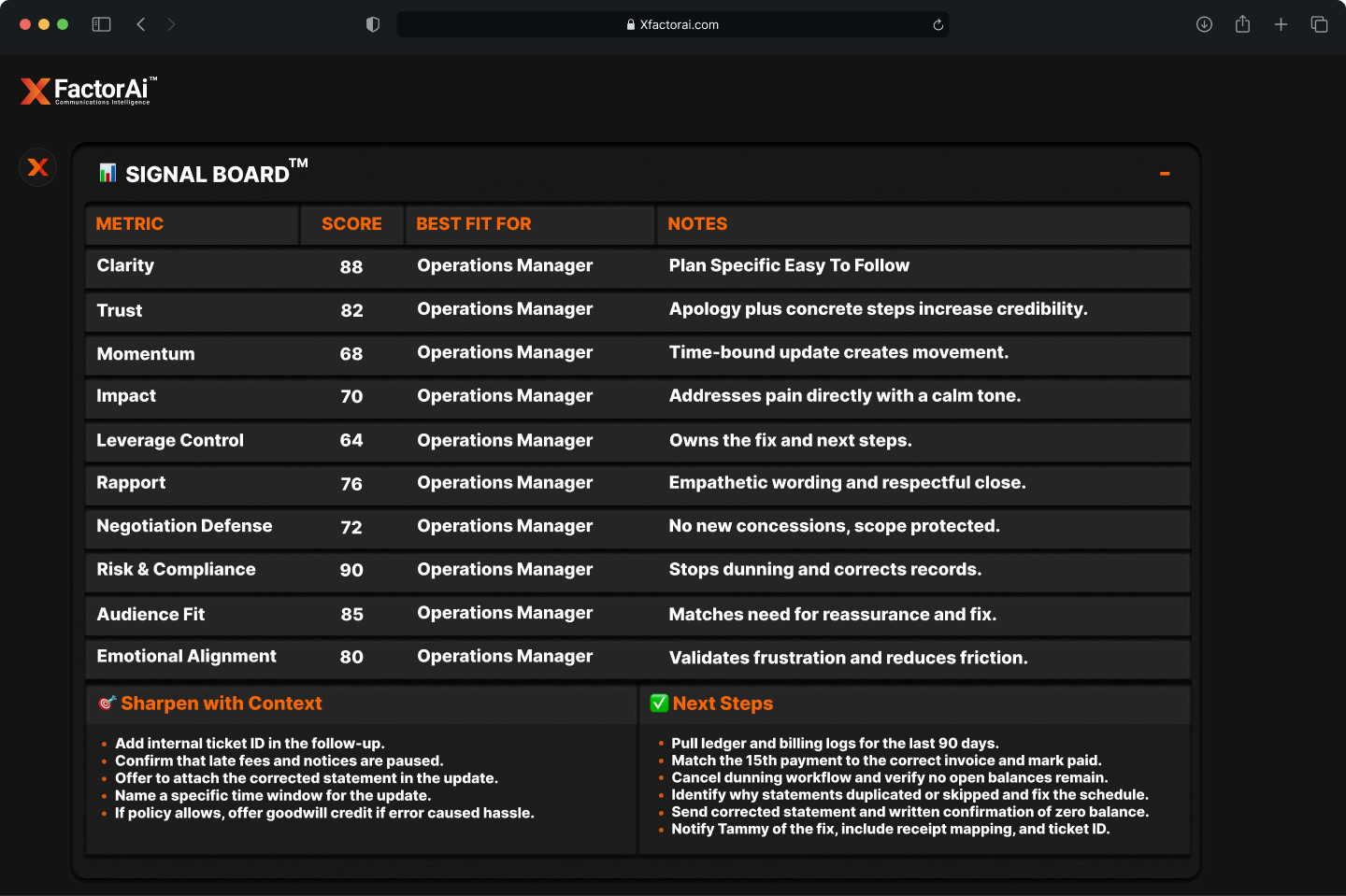
Task: Click the BEST FIT FOR column header
Action: 473,224
